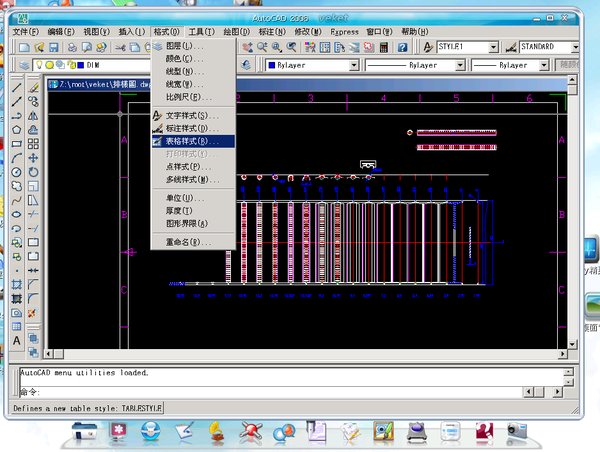Click the Calculator toolbar icon
Viewport: 600px width, 452px height.
click(384, 47)
